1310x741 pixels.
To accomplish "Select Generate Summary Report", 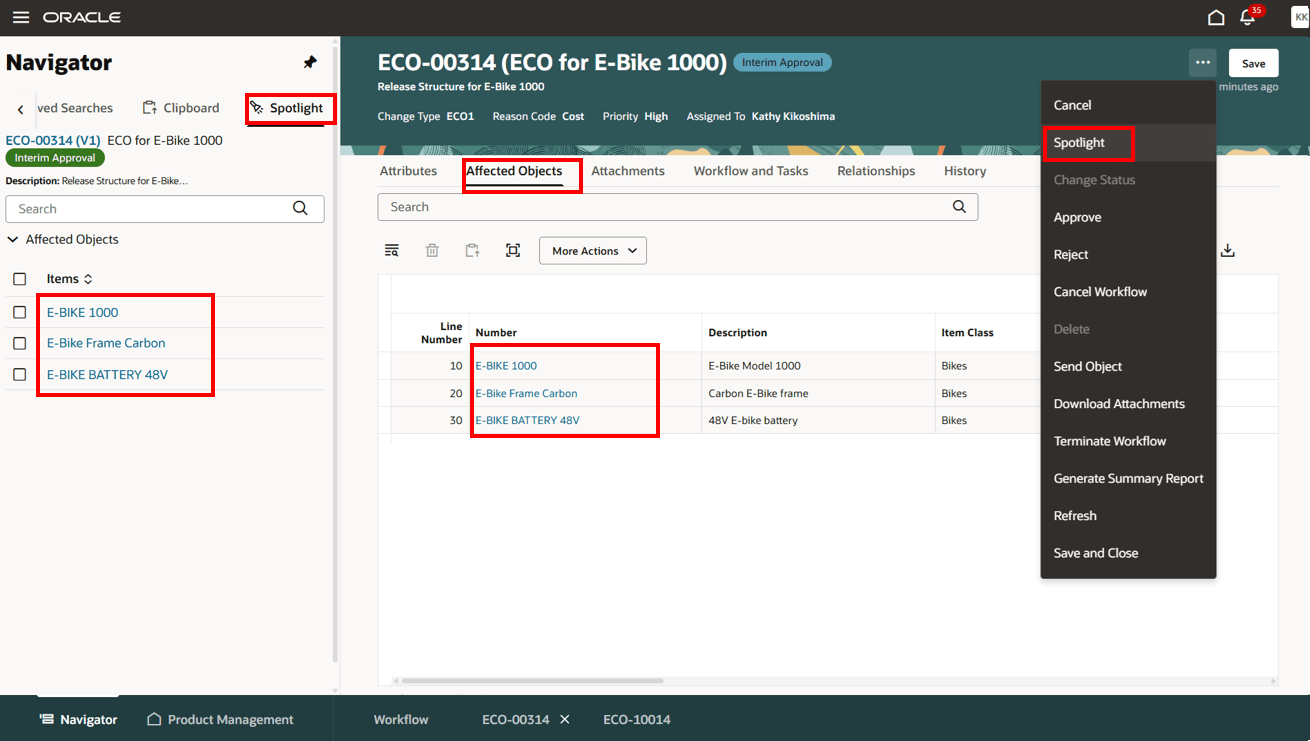I will [x=1128, y=478].
